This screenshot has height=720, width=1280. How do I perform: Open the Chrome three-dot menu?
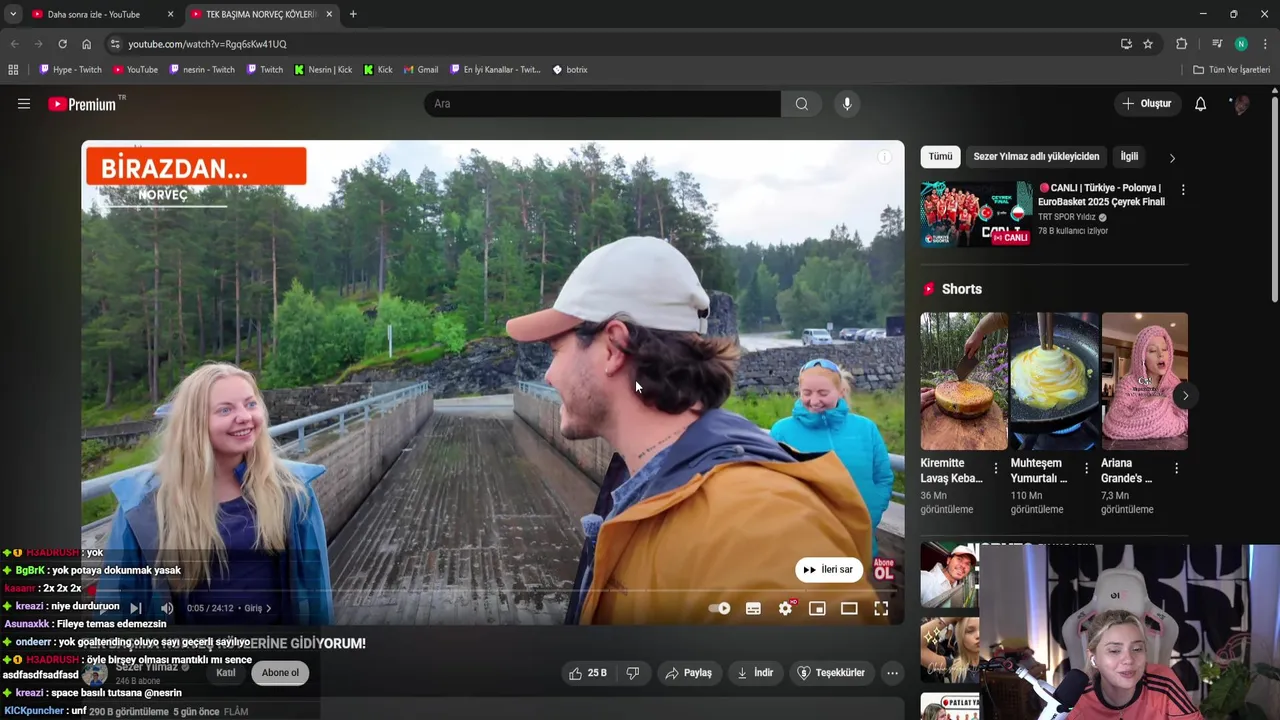(x=1265, y=44)
